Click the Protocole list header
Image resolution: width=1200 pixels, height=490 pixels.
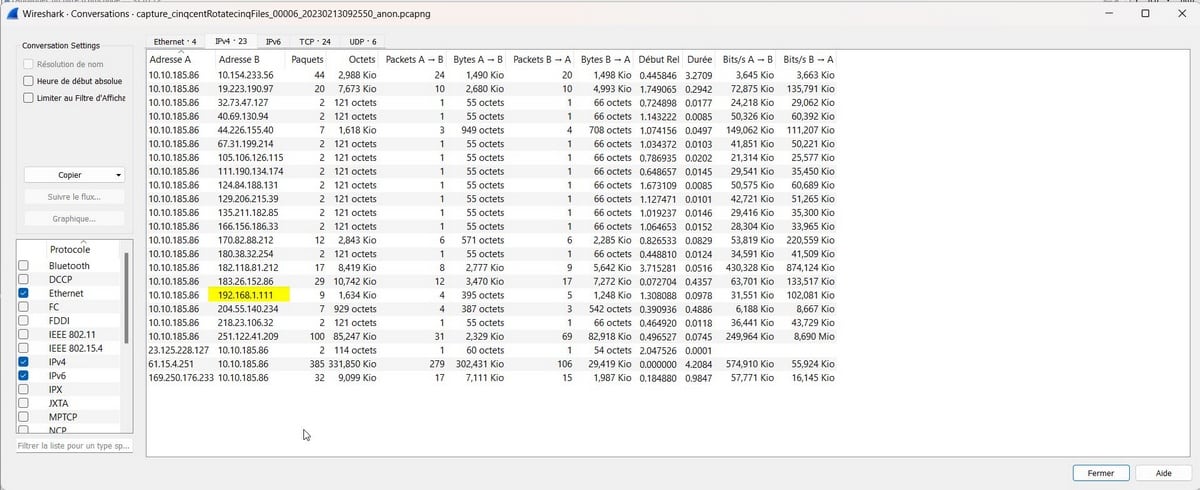pos(70,249)
